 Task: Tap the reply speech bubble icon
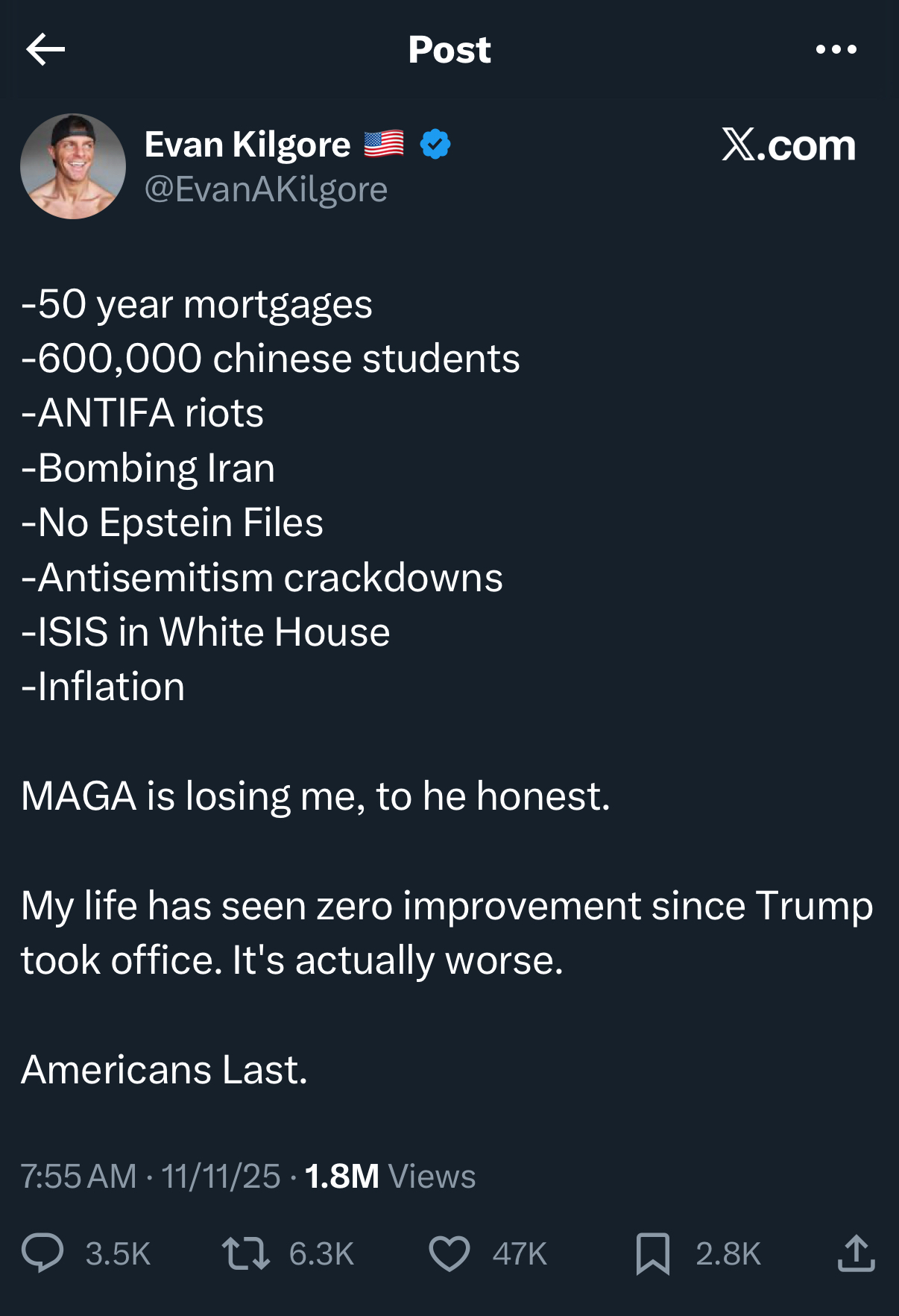[x=42, y=1253]
